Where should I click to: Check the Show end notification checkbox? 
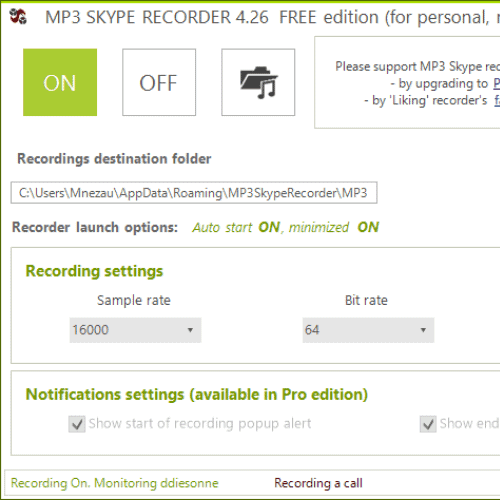pos(428,424)
